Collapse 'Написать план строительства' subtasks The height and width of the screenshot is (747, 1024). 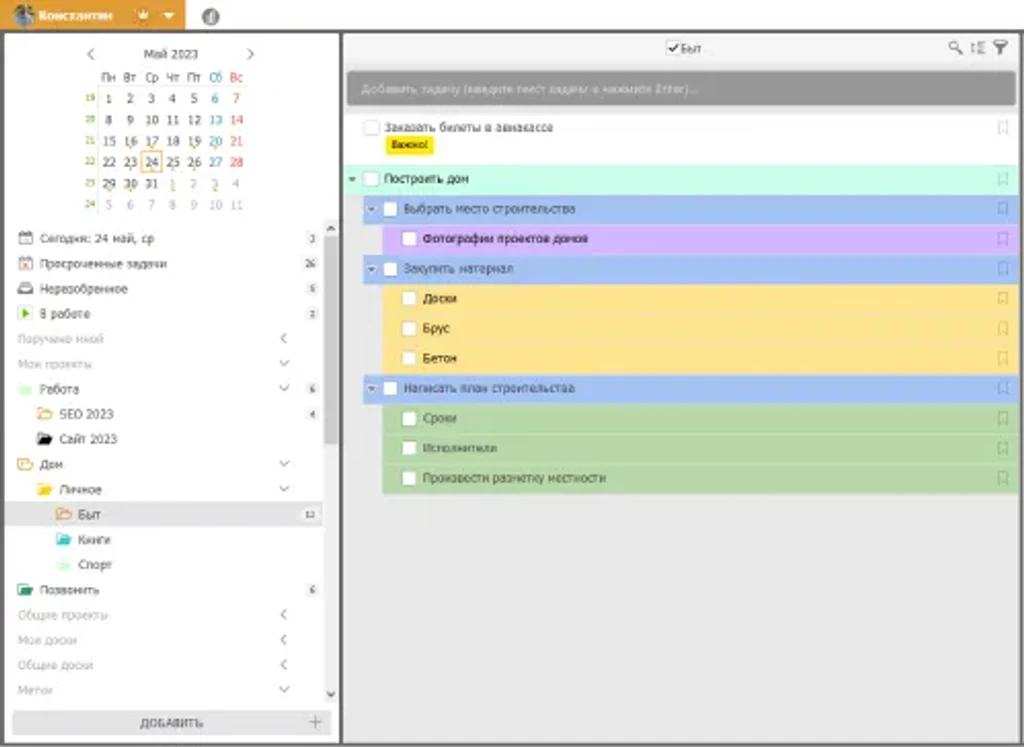point(372,389)
